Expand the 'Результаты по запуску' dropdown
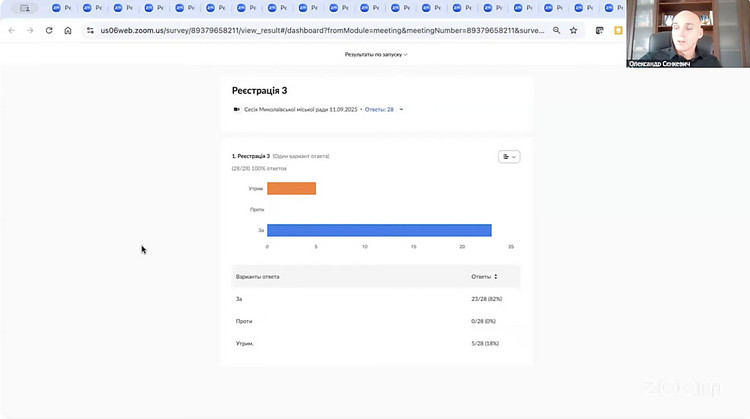The height and width of the screenshot is (419, 750). point(376,54)
